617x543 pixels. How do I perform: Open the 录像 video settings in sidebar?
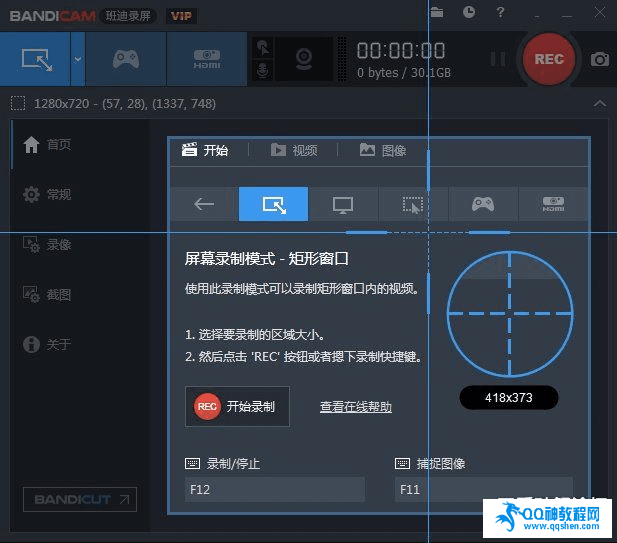47,244
